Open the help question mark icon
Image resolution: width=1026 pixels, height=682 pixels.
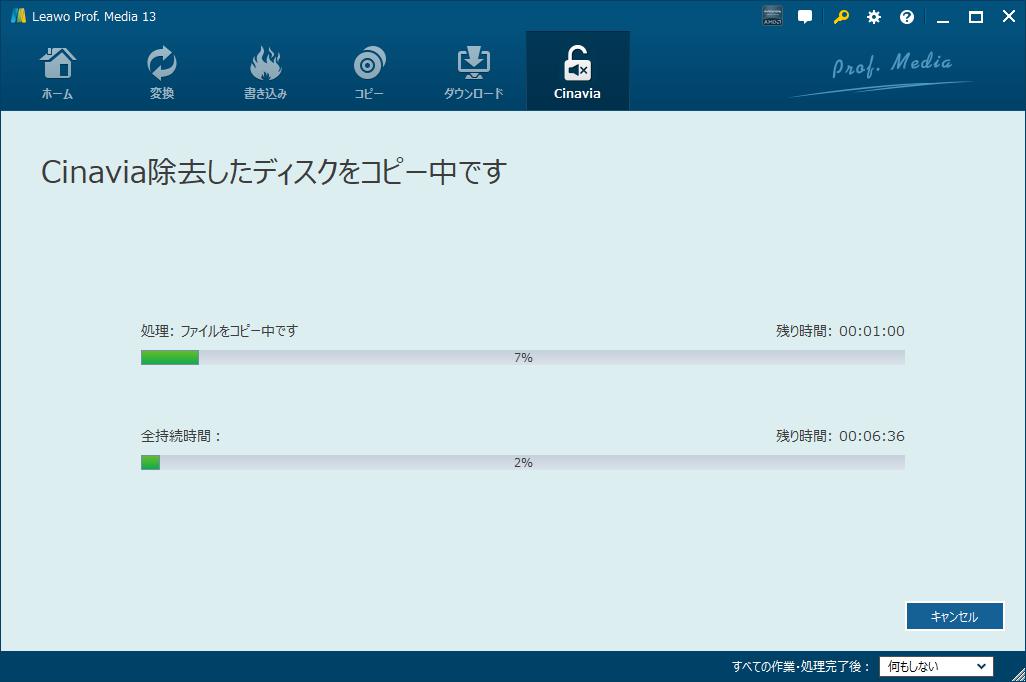[x=906, y=17]
